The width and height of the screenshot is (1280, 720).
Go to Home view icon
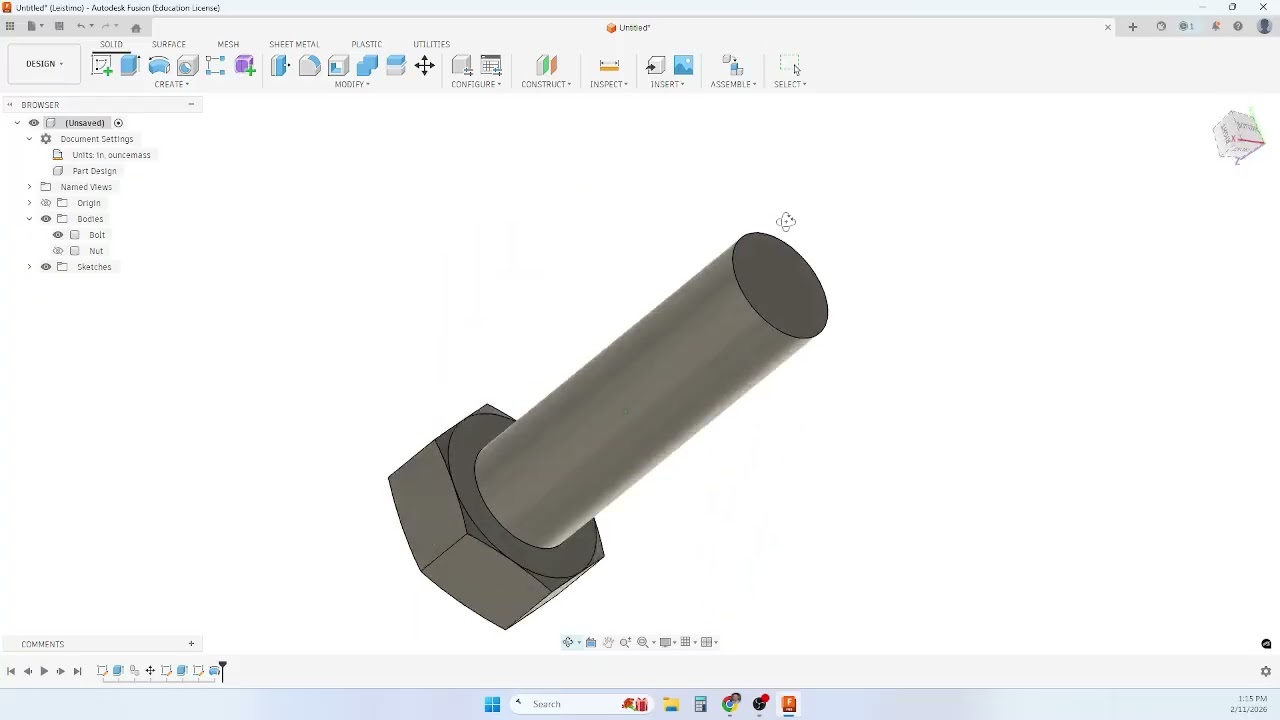pyautogui.click(x=136, y=28)
